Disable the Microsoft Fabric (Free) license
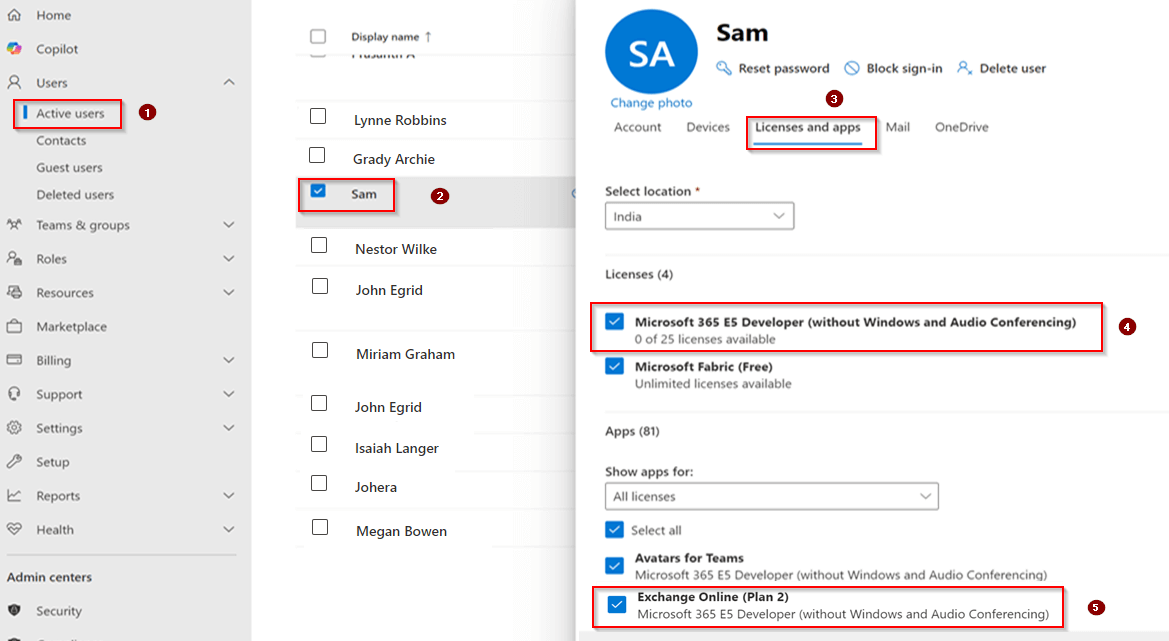1169x641 pixels. tap(614, 366)
